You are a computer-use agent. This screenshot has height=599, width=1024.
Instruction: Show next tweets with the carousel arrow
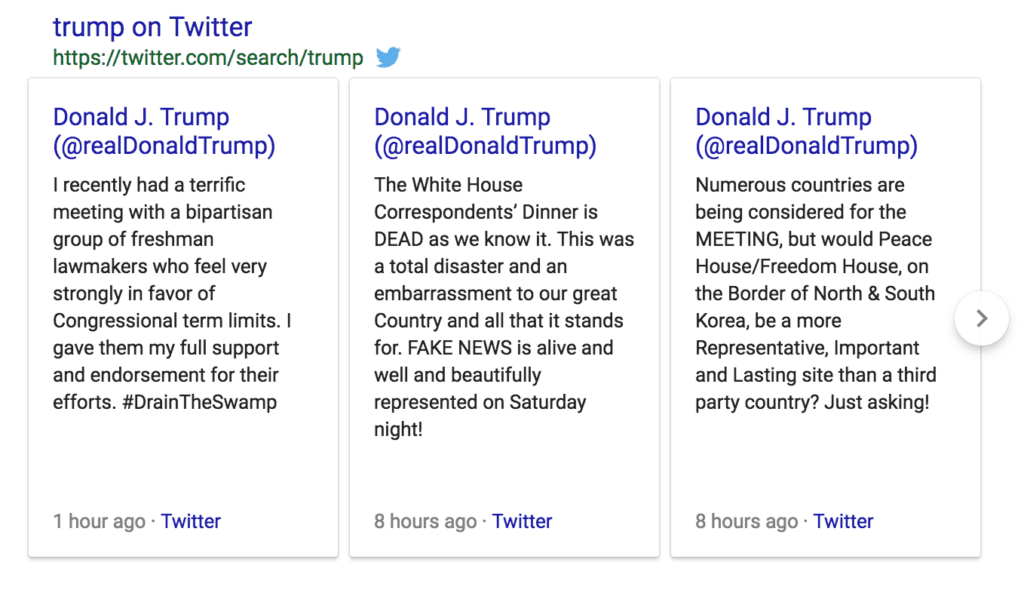981,318
